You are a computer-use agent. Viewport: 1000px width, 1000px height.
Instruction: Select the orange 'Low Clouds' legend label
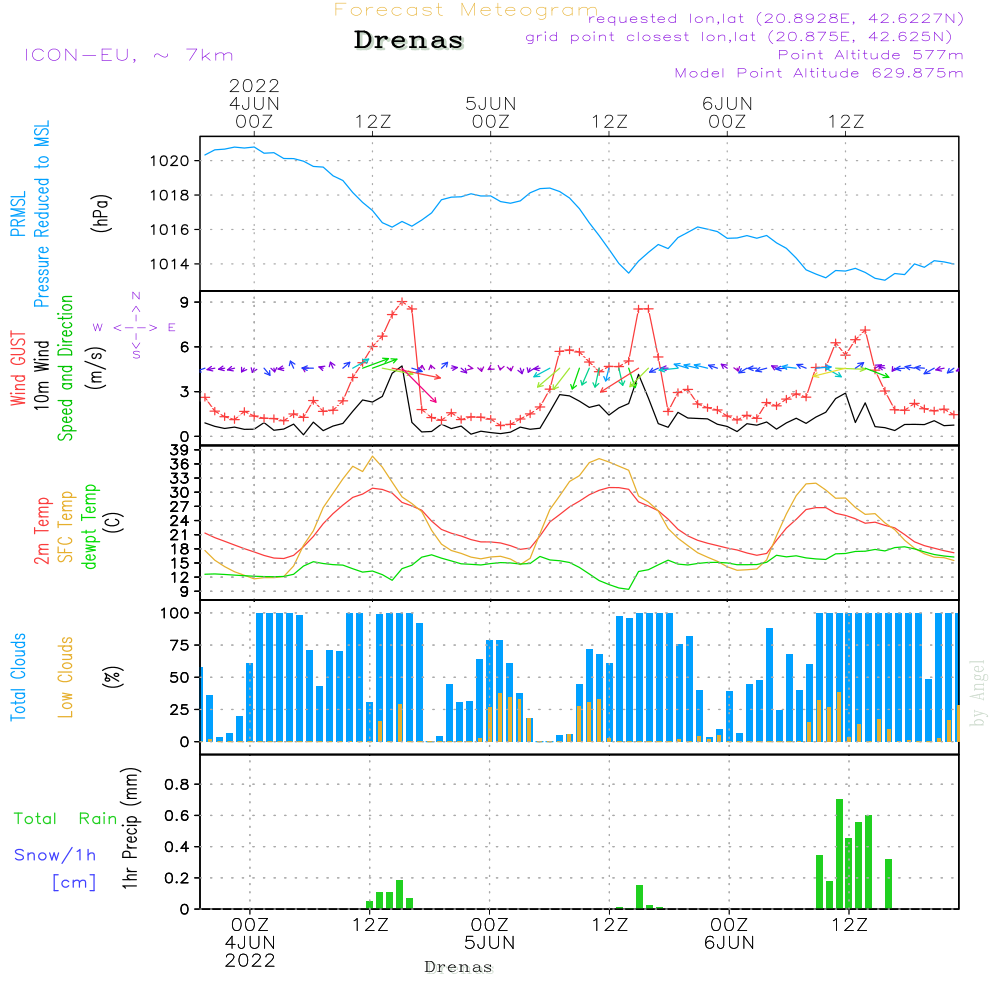(x=66, y=677)
